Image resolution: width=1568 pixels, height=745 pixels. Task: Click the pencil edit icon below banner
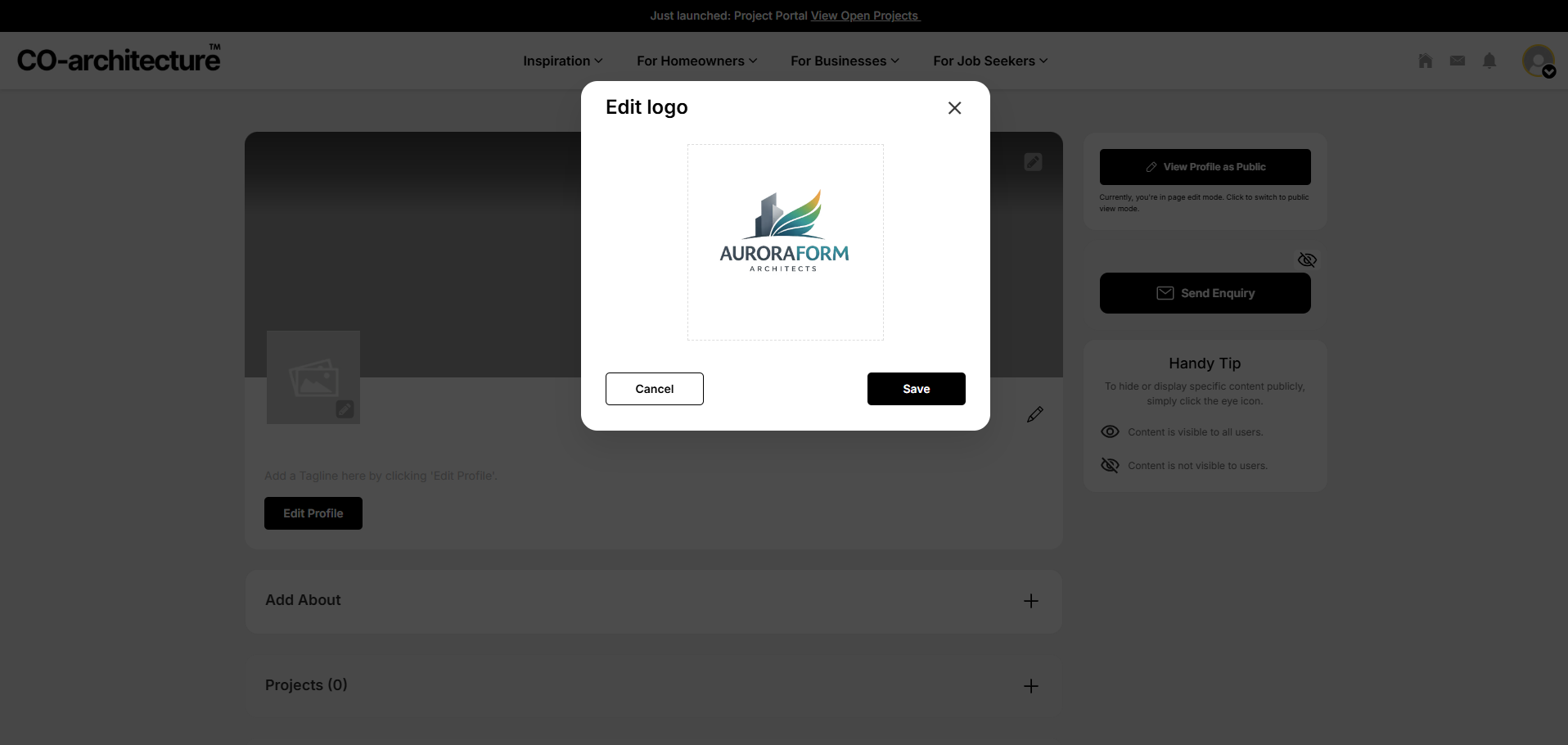tap(1035, 414)
